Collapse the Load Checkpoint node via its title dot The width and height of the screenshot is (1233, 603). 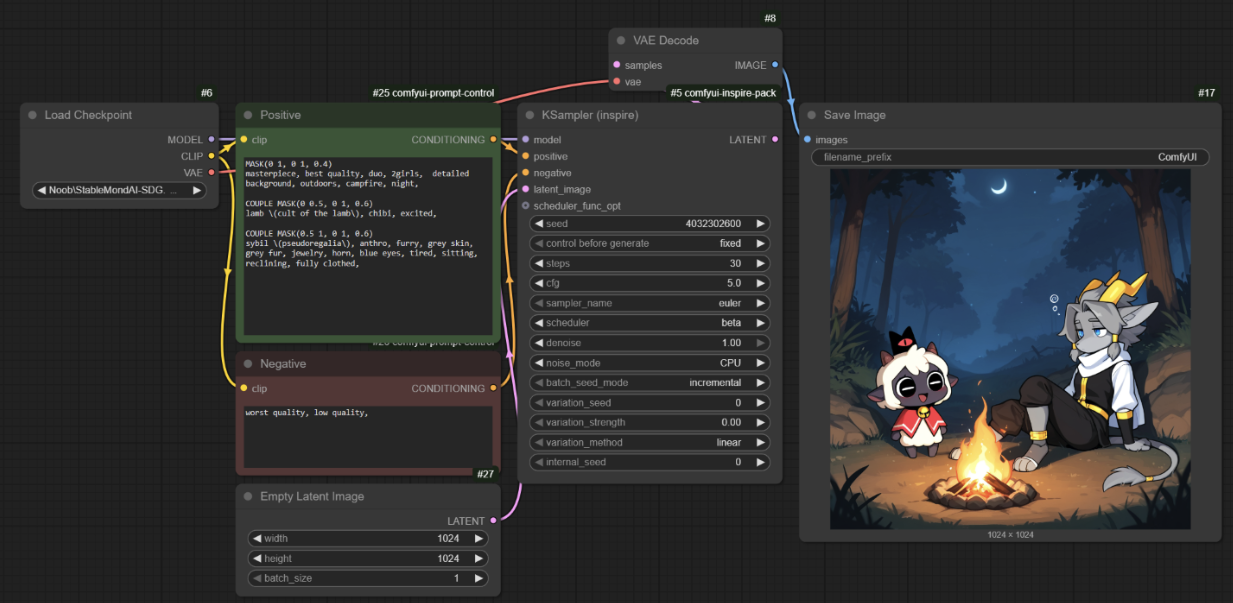click(32, 115)
